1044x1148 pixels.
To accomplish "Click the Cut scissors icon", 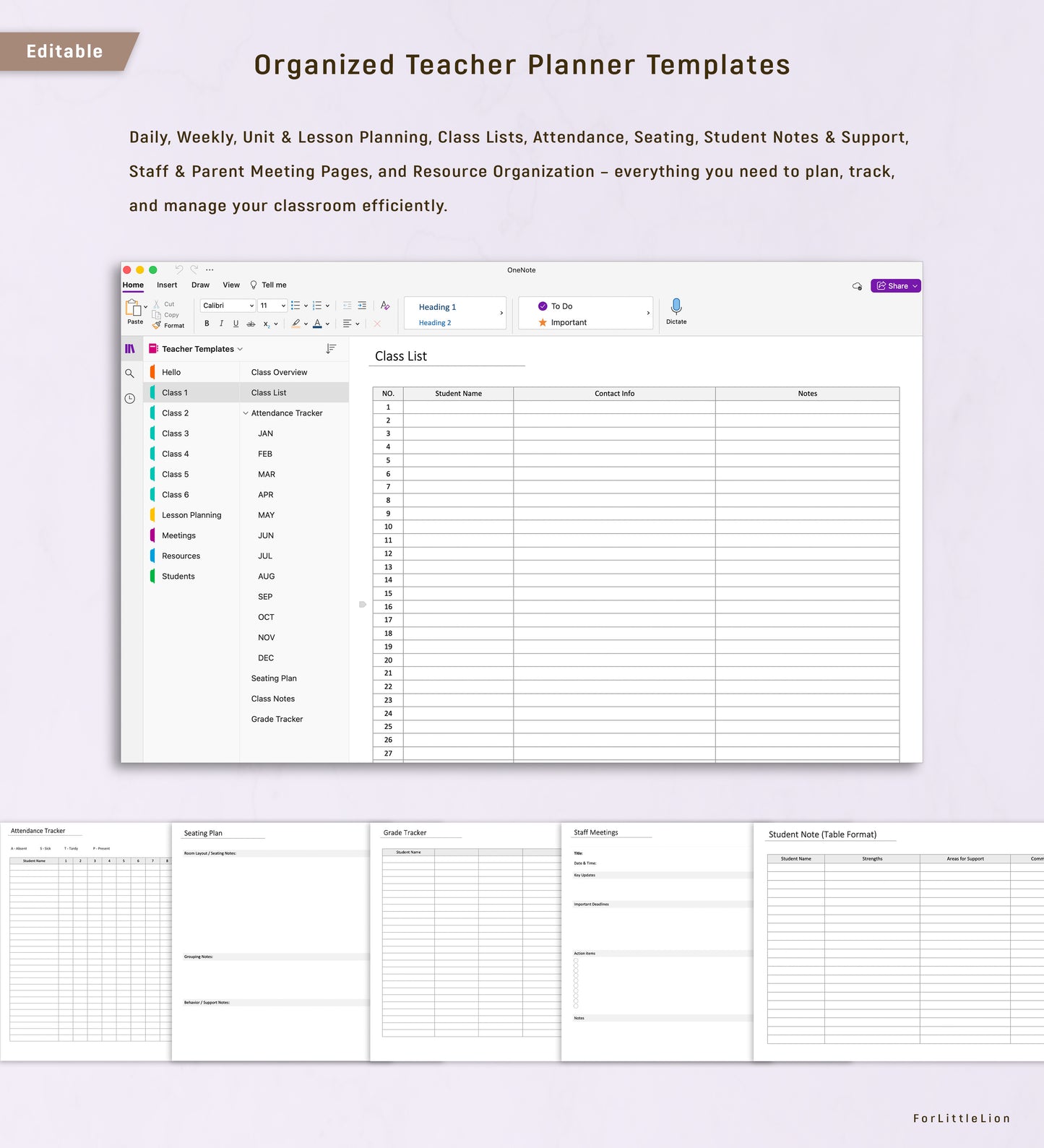I will tap(157, 304).
